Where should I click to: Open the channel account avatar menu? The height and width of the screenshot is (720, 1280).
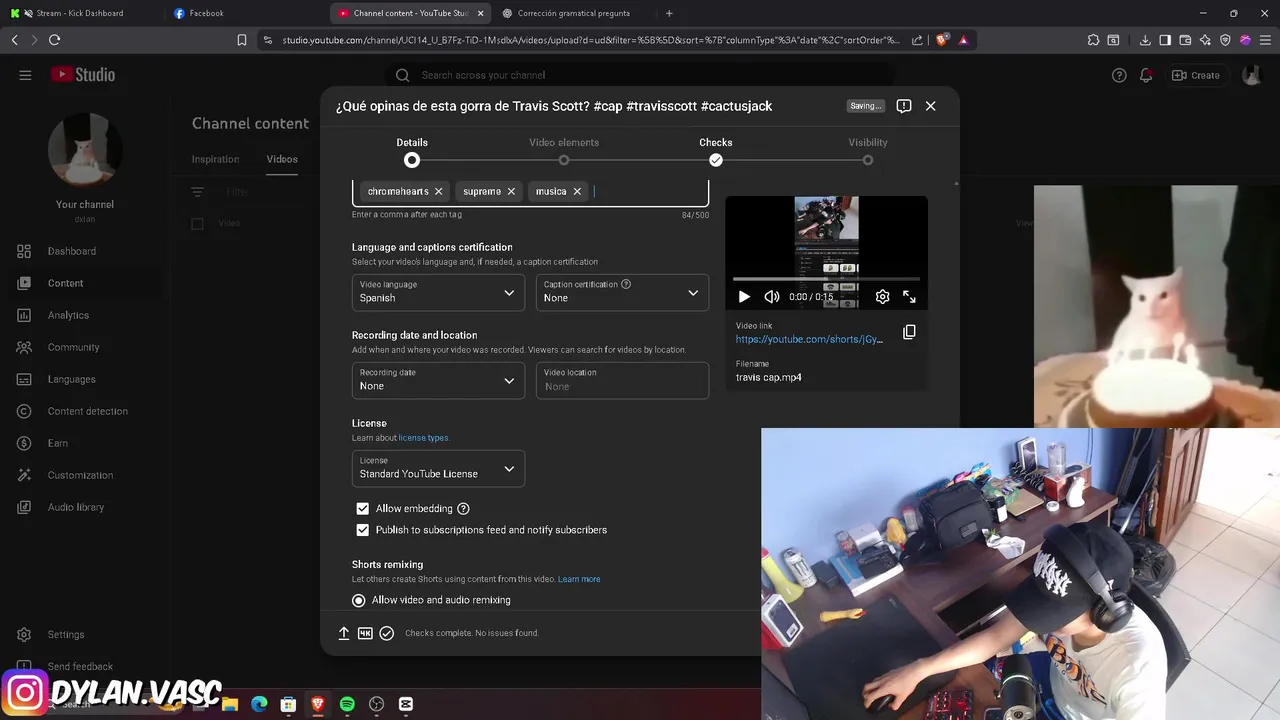[1251, 75]
